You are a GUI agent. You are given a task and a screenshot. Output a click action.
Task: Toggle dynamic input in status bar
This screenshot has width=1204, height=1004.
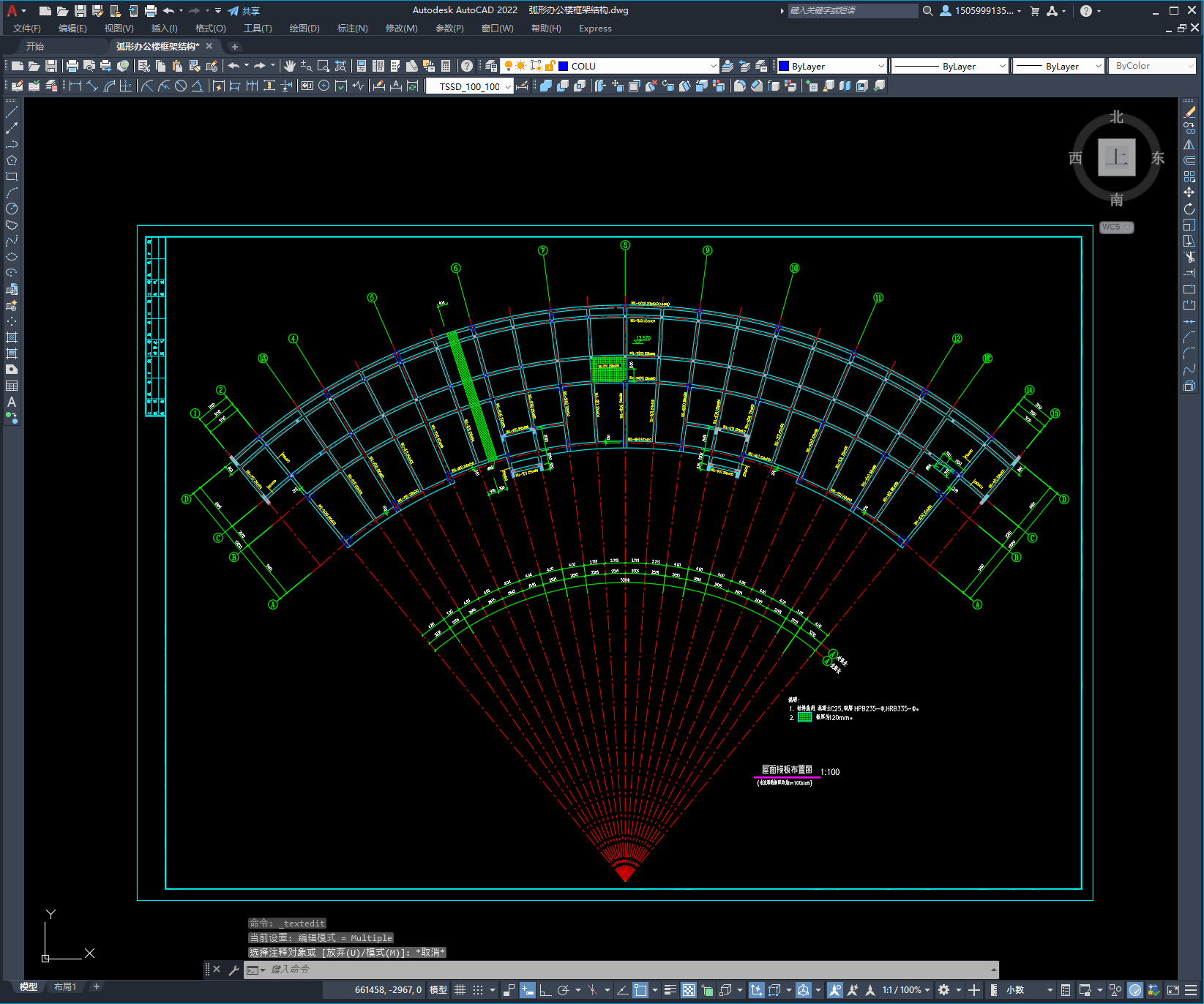[x=528, y=990]
